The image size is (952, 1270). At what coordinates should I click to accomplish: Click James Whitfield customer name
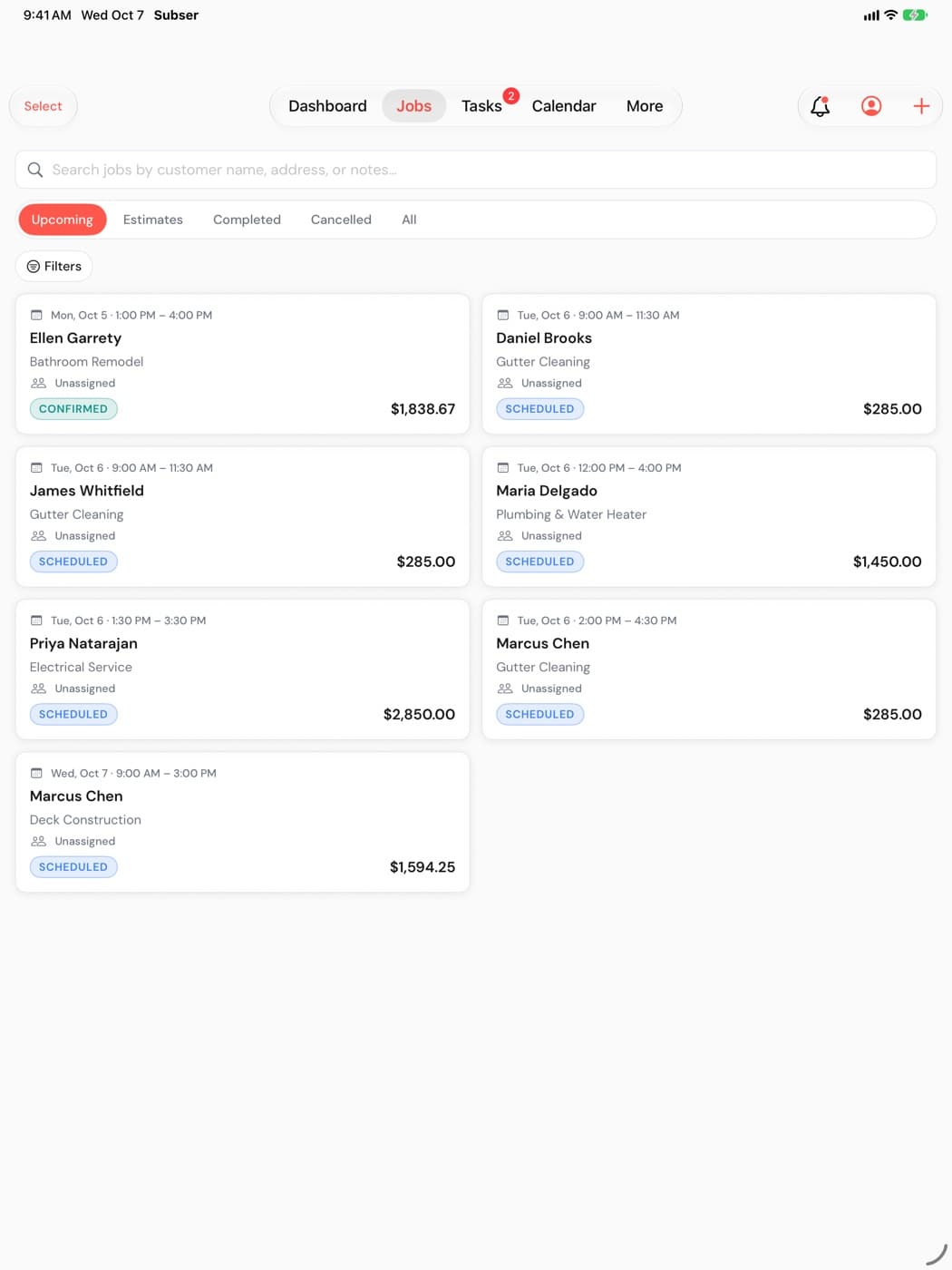click(87, 491)
